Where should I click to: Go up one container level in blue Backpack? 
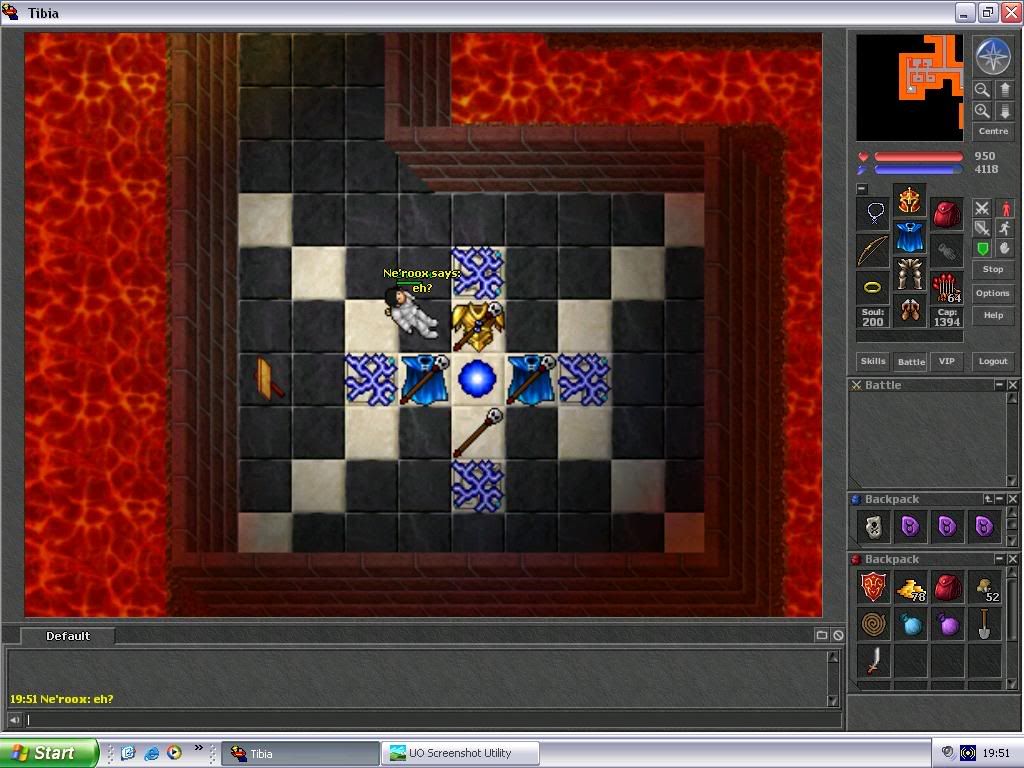[988, 499]
